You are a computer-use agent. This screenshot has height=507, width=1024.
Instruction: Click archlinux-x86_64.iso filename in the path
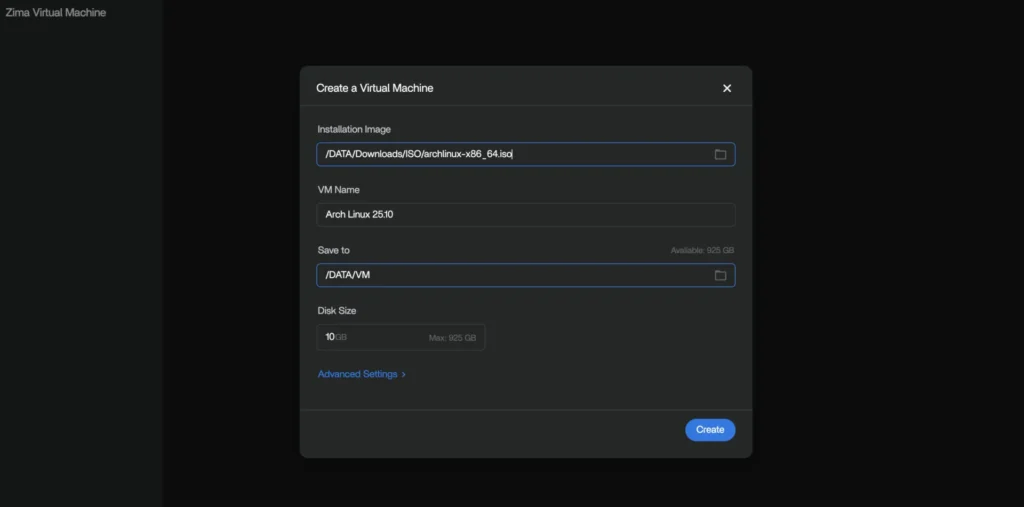468,154
